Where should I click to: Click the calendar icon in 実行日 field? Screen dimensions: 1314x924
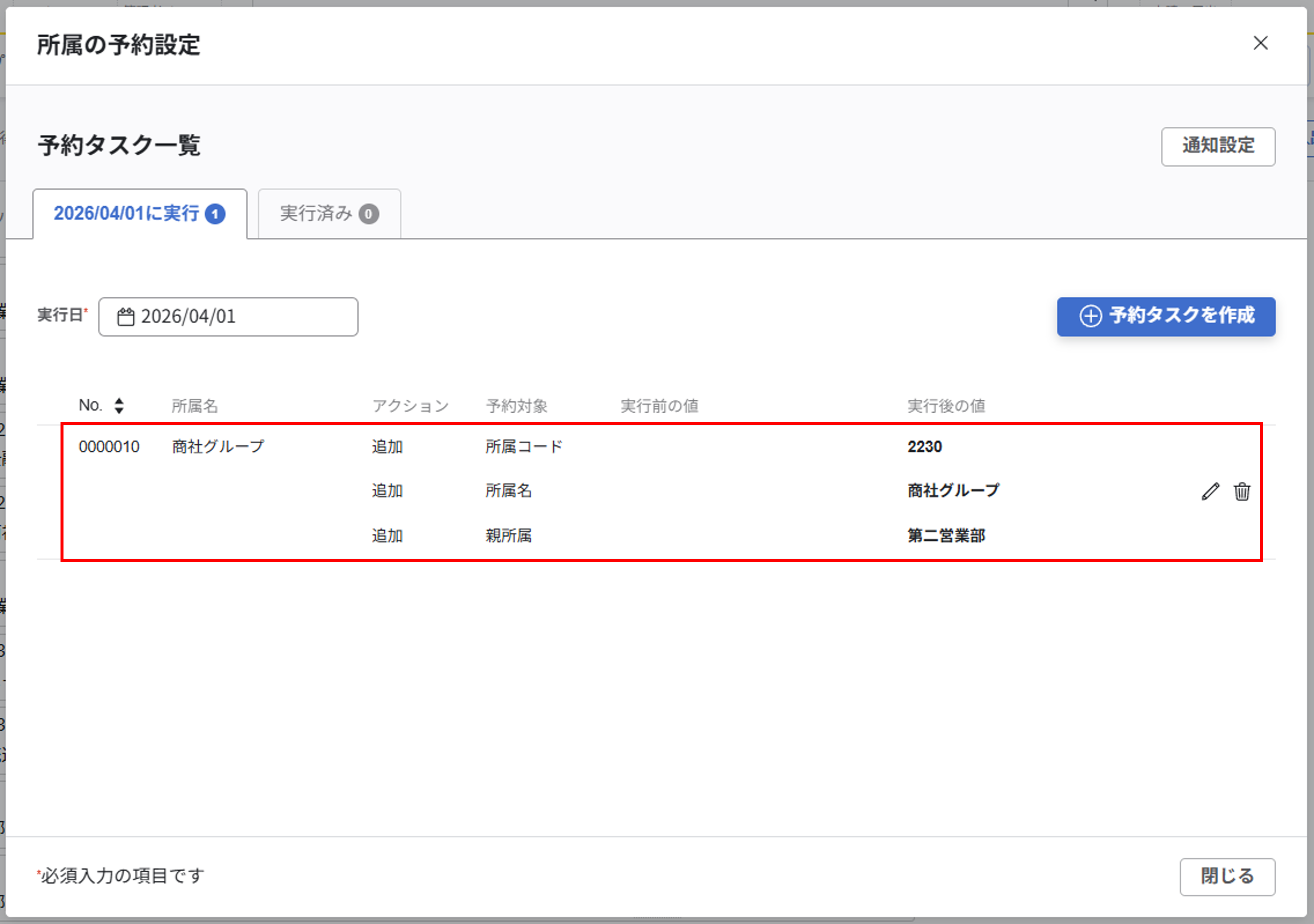tap(125, 316)
